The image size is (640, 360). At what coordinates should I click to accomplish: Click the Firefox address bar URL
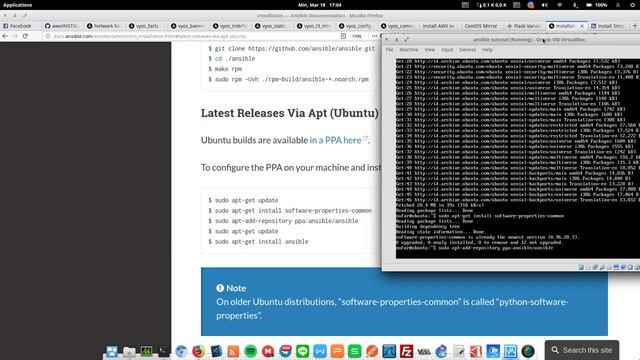click(x=149, y=36)
